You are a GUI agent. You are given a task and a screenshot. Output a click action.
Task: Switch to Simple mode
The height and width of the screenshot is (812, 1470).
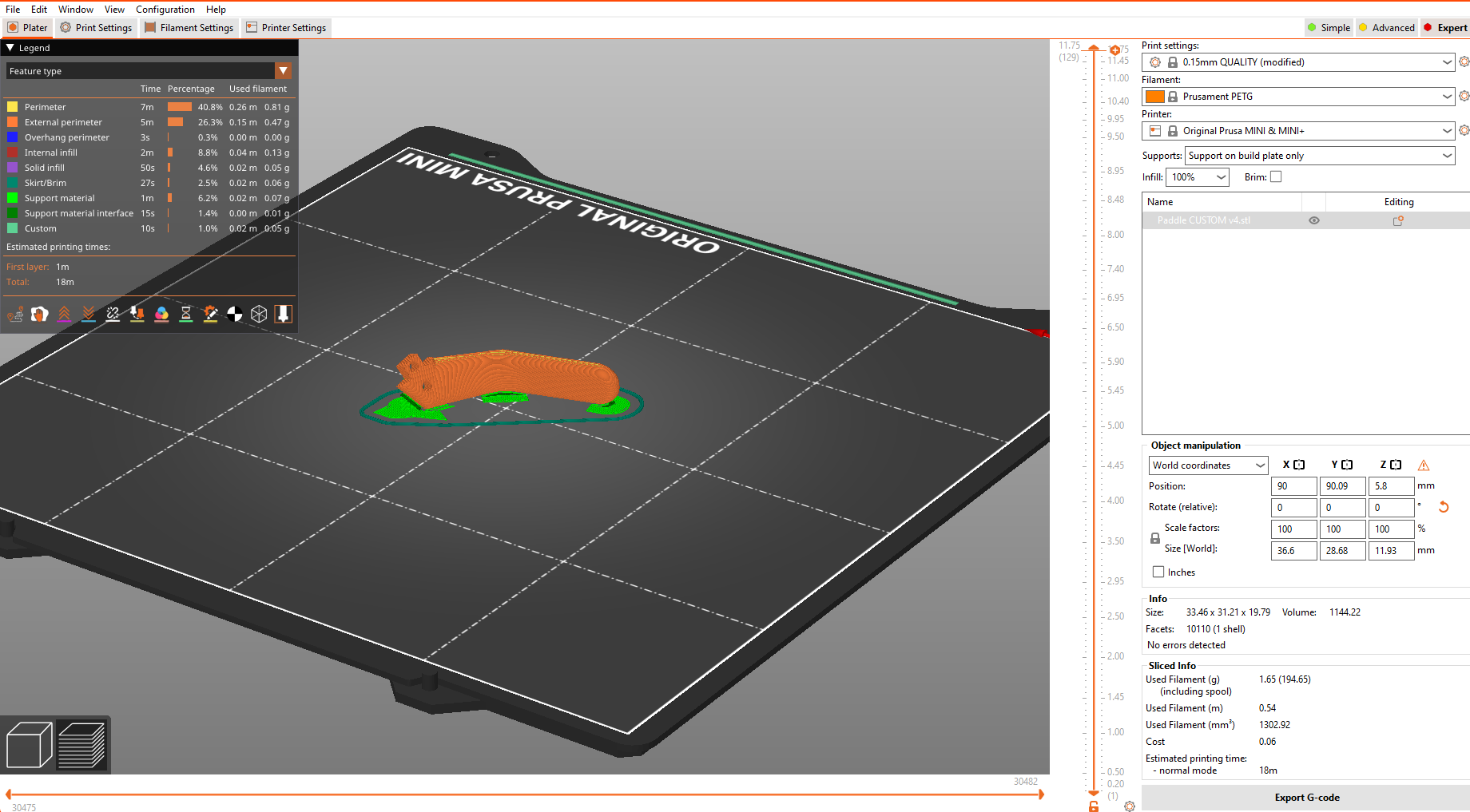1329,27
